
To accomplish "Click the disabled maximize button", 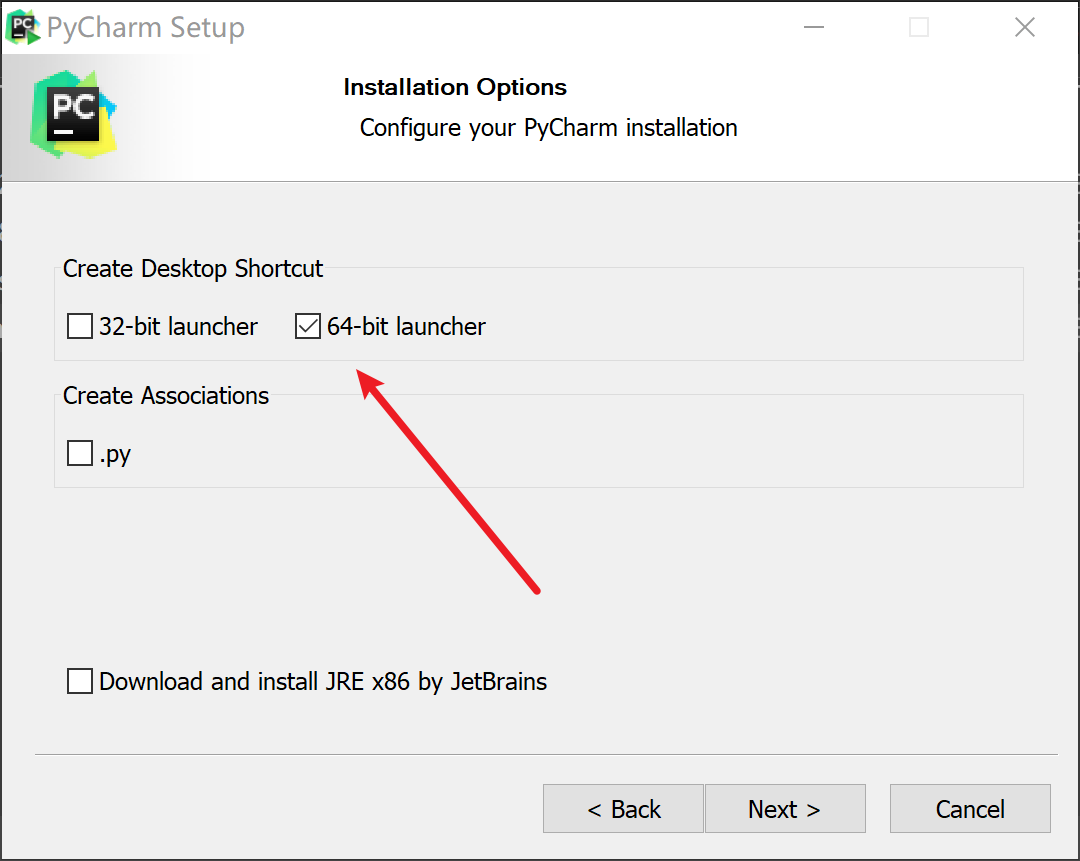I will point(919,28).
